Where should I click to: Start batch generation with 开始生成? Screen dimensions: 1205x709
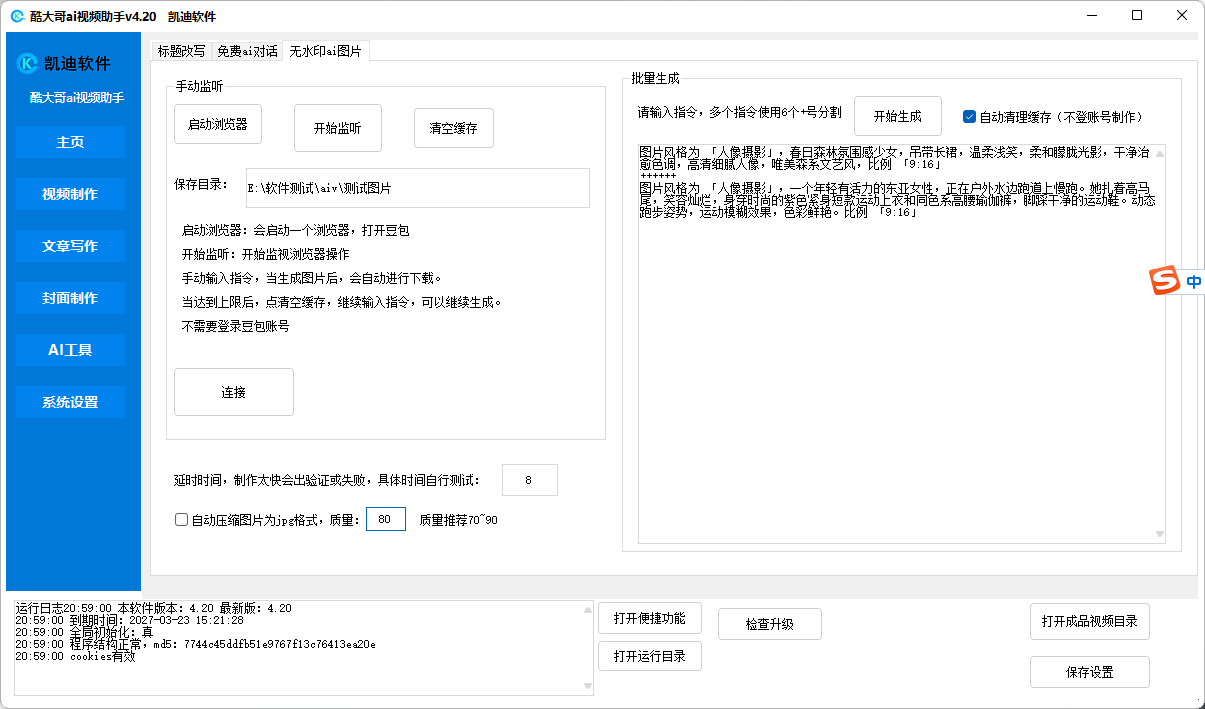point(900,115)
